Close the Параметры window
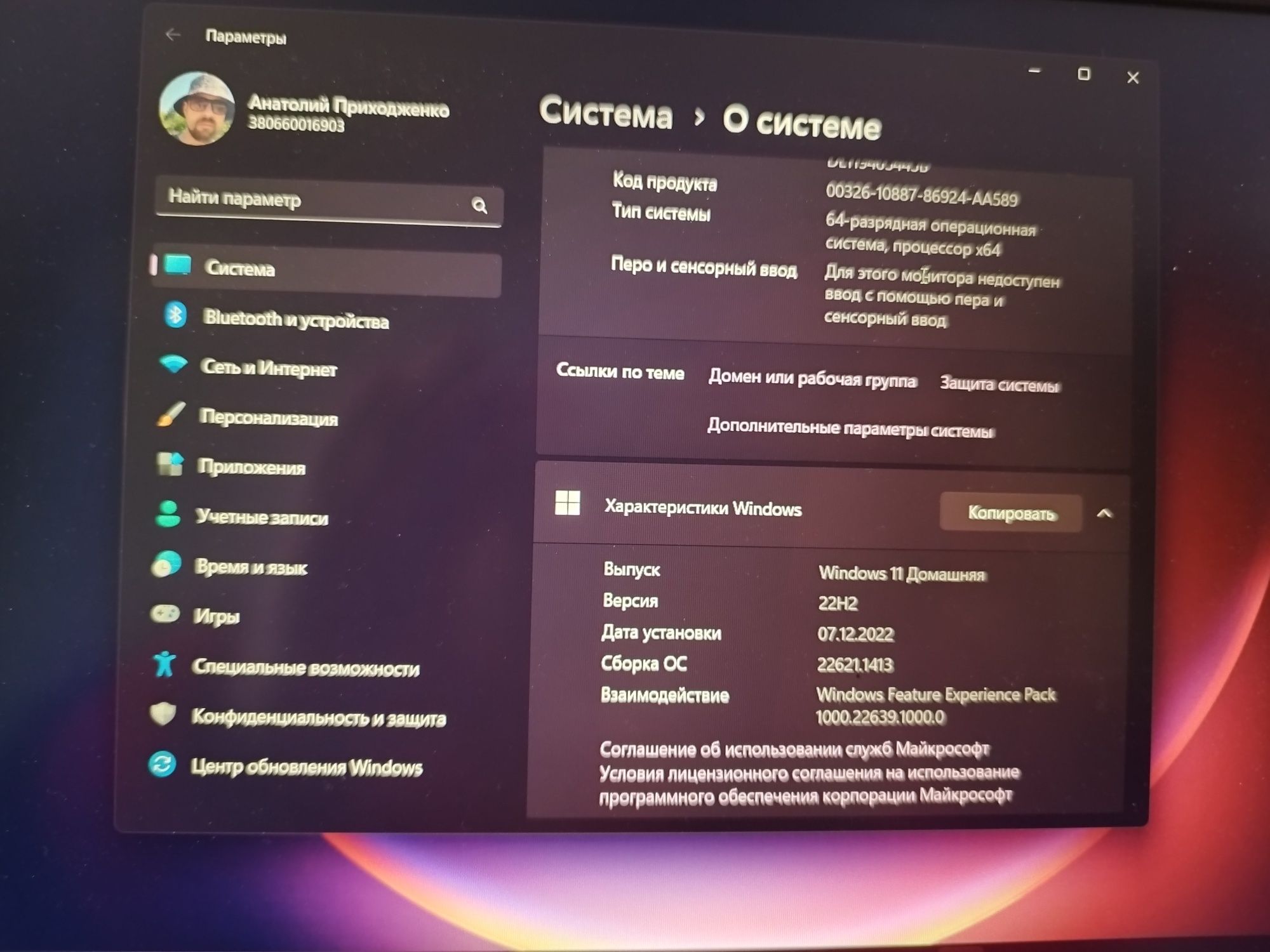Image resolution: width=1270 pixels, height=952 pixels. [x=1133, y=77]
